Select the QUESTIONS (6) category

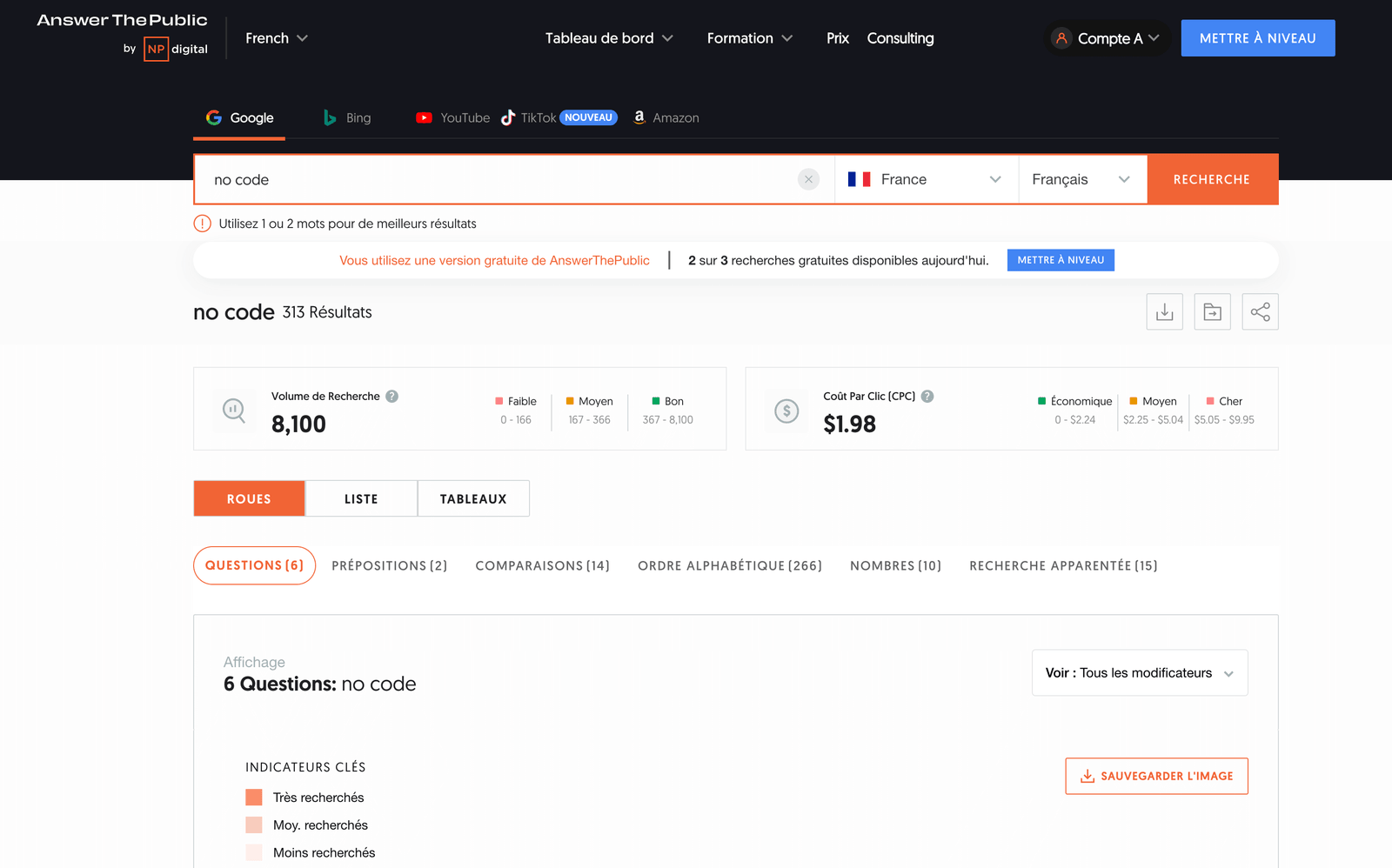click(x=254, y=565)
